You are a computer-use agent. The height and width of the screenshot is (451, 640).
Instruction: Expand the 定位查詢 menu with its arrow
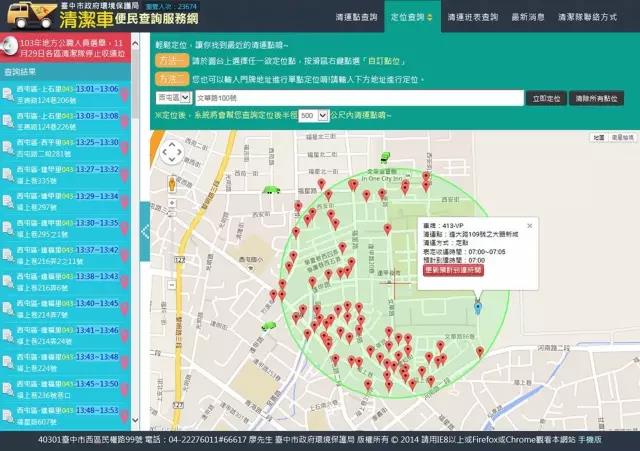[x=429, y=18]
